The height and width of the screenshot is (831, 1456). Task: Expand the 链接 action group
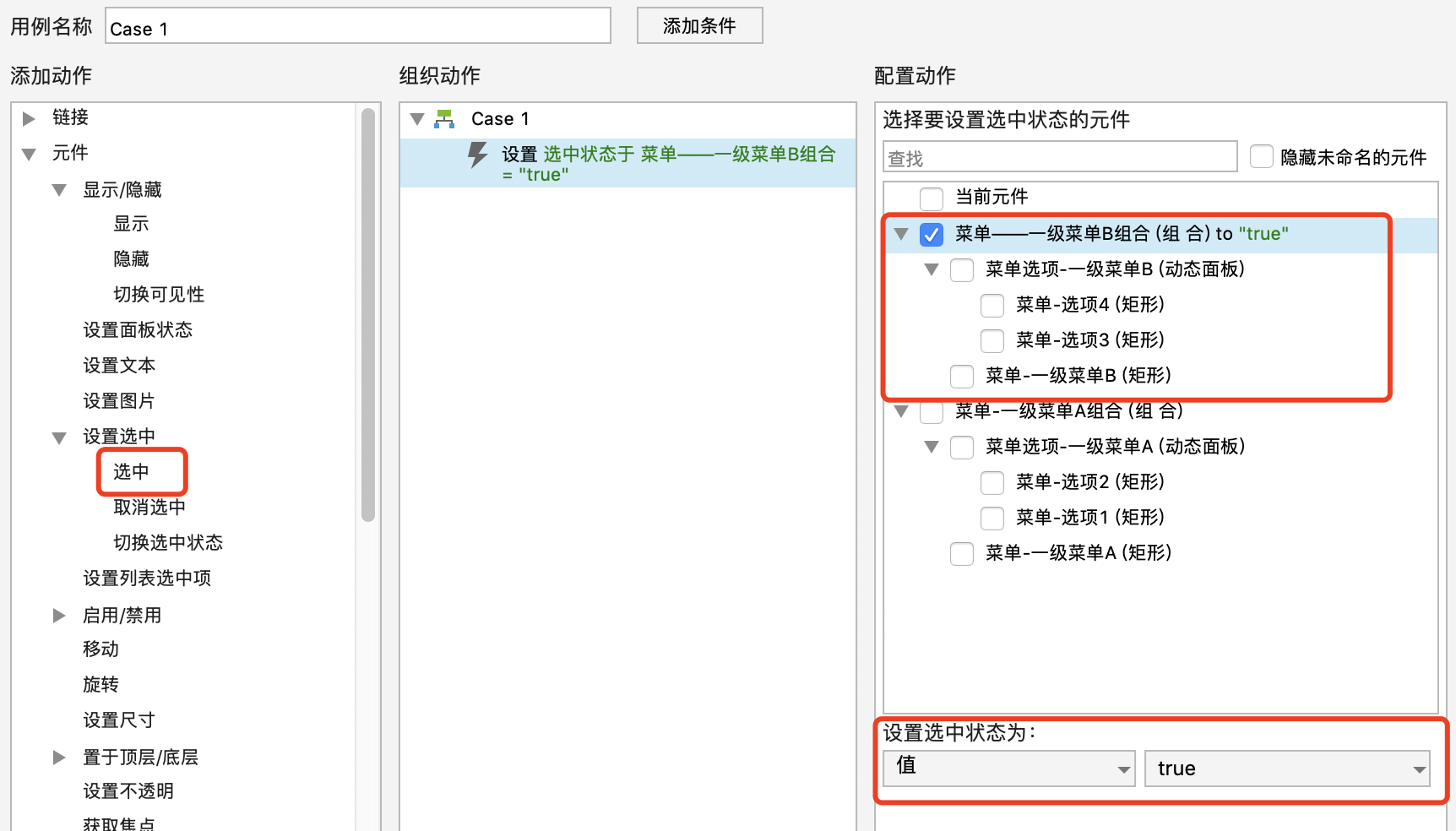click(x=29, y=118)
